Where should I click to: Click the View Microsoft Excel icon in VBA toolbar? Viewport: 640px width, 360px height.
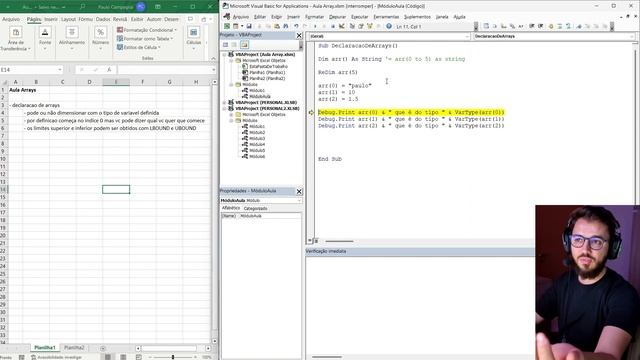227,26
